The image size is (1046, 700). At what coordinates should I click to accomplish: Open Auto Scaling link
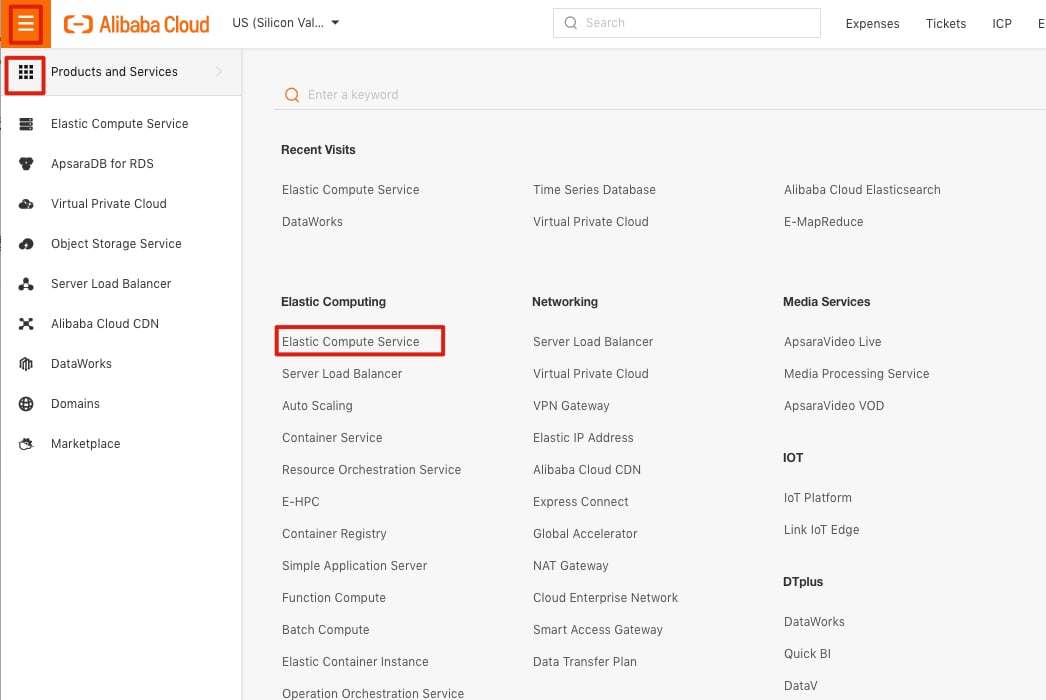317,406
